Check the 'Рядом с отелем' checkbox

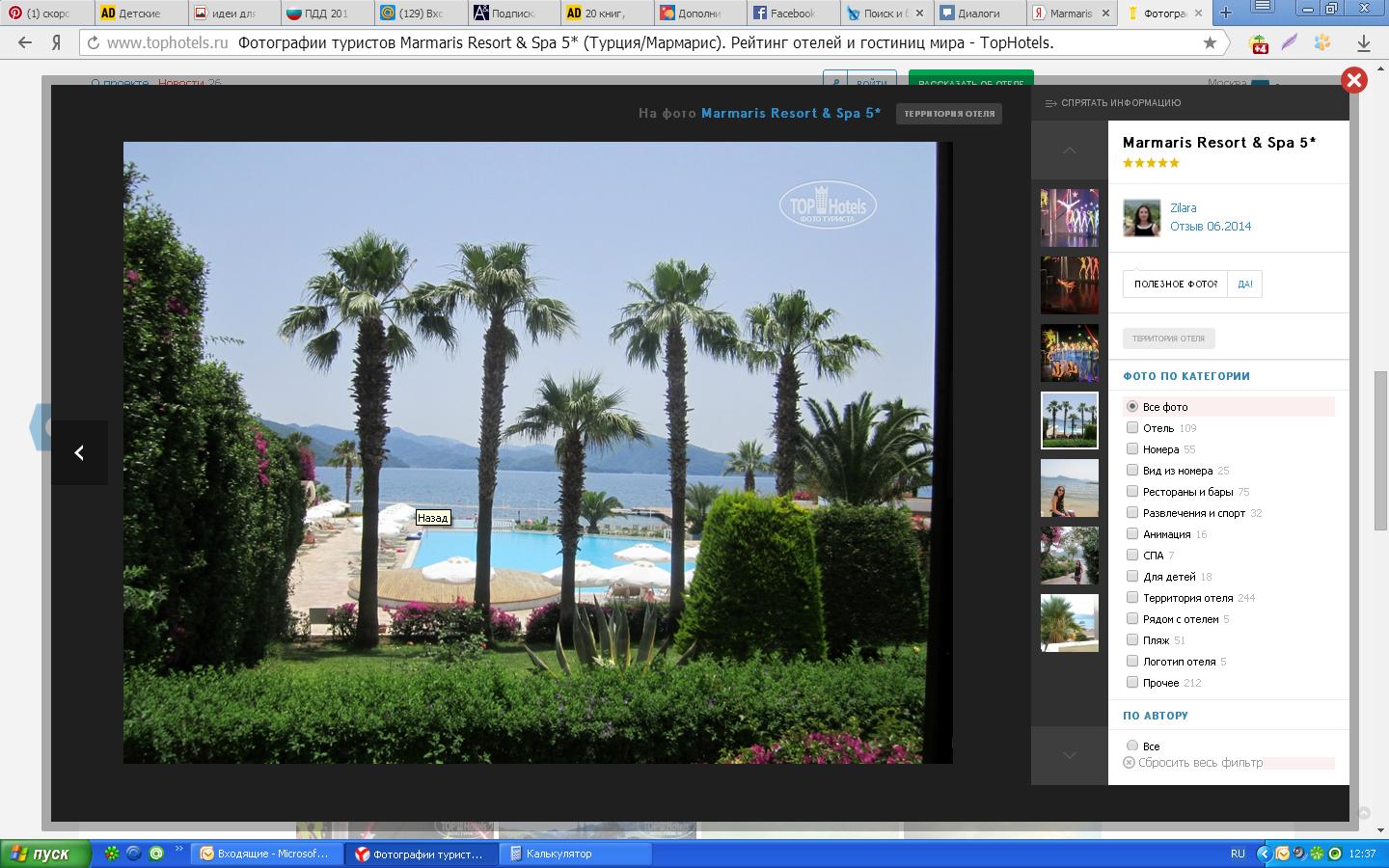(1132, 618)
